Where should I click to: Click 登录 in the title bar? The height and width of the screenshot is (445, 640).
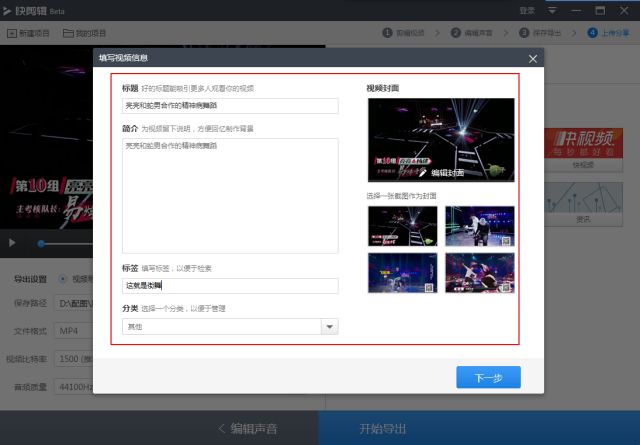coord(527,11)
